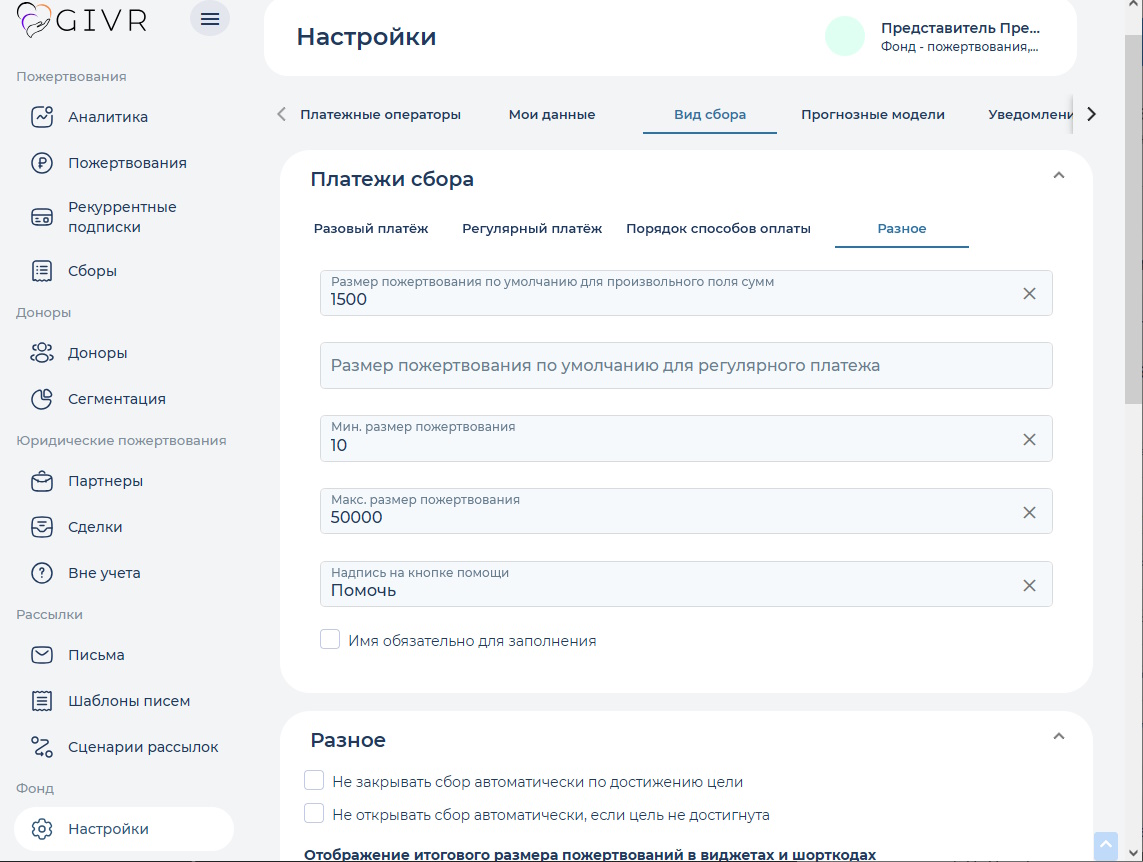Click the document icon for Шаблоны писем
Viewport: 1143px width, 862px height.
pos(42,701)
